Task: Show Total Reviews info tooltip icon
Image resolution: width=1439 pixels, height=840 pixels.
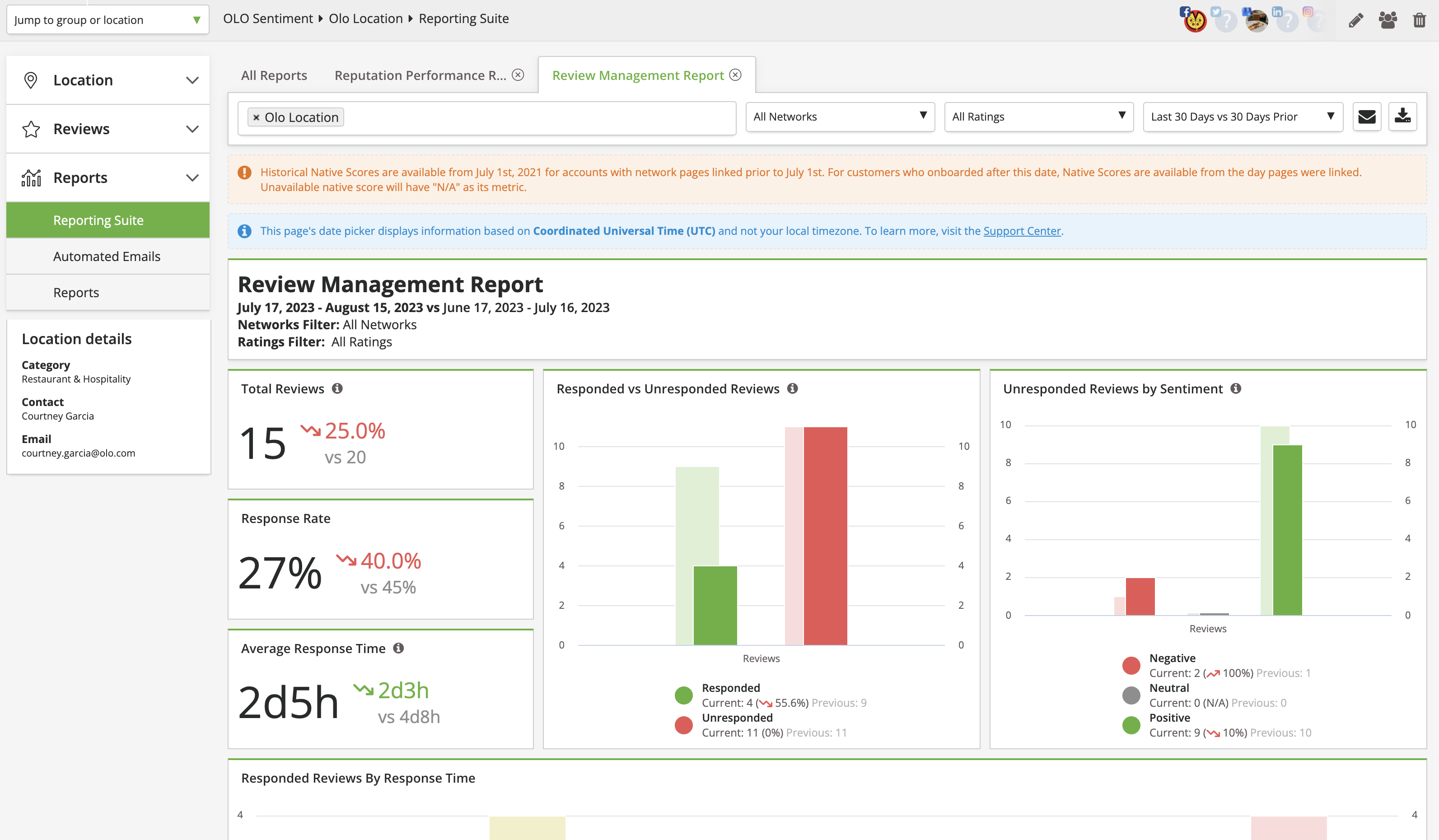Action: pyautogui.click(x=337, y=388)
